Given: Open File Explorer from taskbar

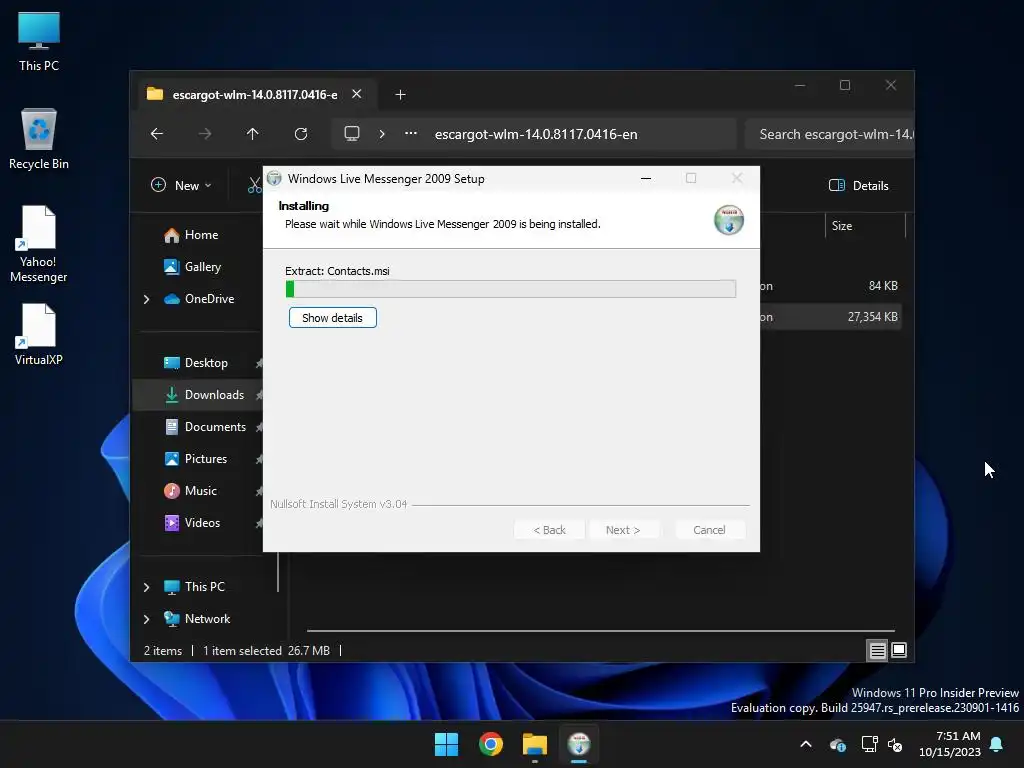Looking at the screenshot, I should [535, 744].
